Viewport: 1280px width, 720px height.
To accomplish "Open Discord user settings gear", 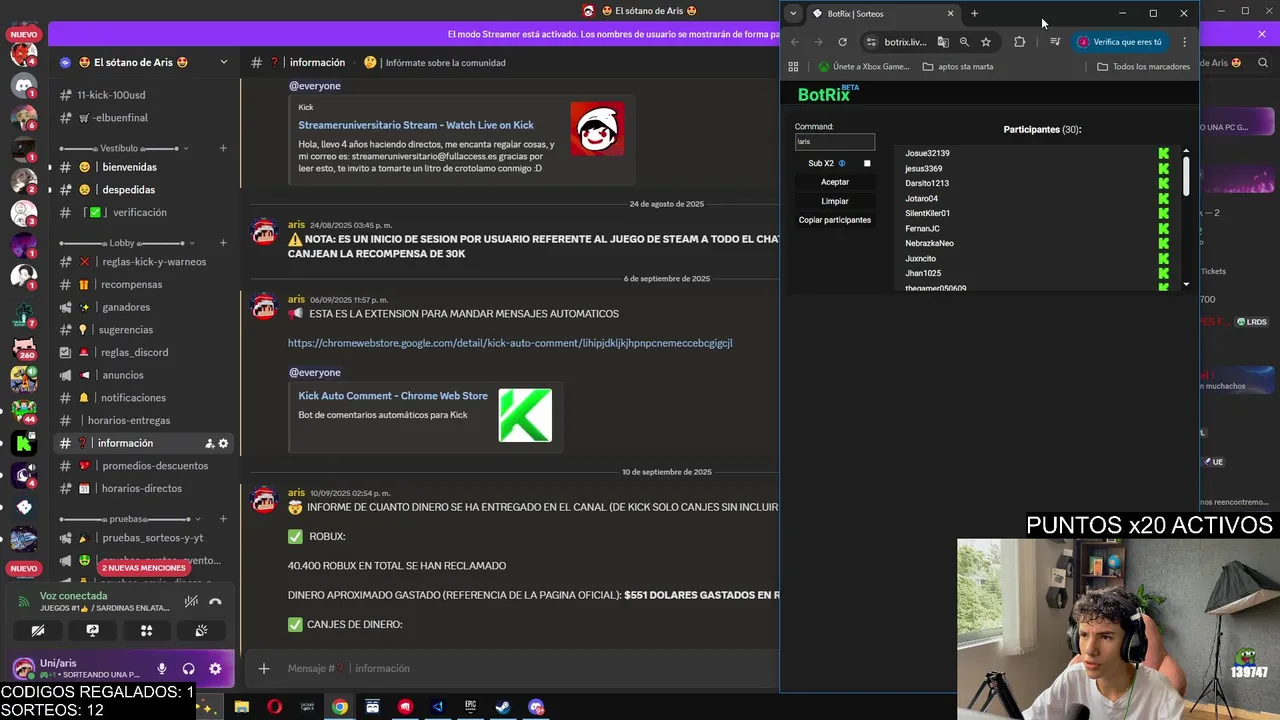I will point(215,669).
